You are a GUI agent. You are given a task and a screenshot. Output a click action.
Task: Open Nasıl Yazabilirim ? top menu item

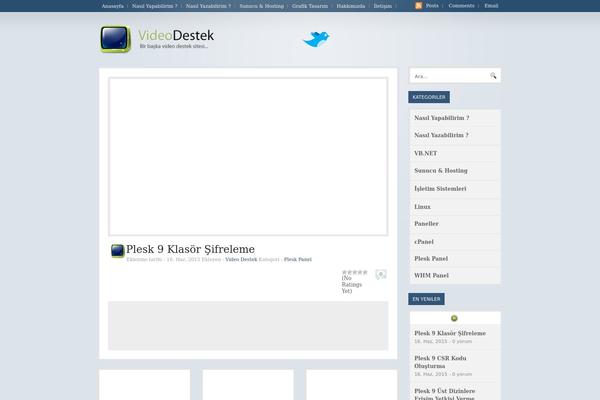point(209,6)
